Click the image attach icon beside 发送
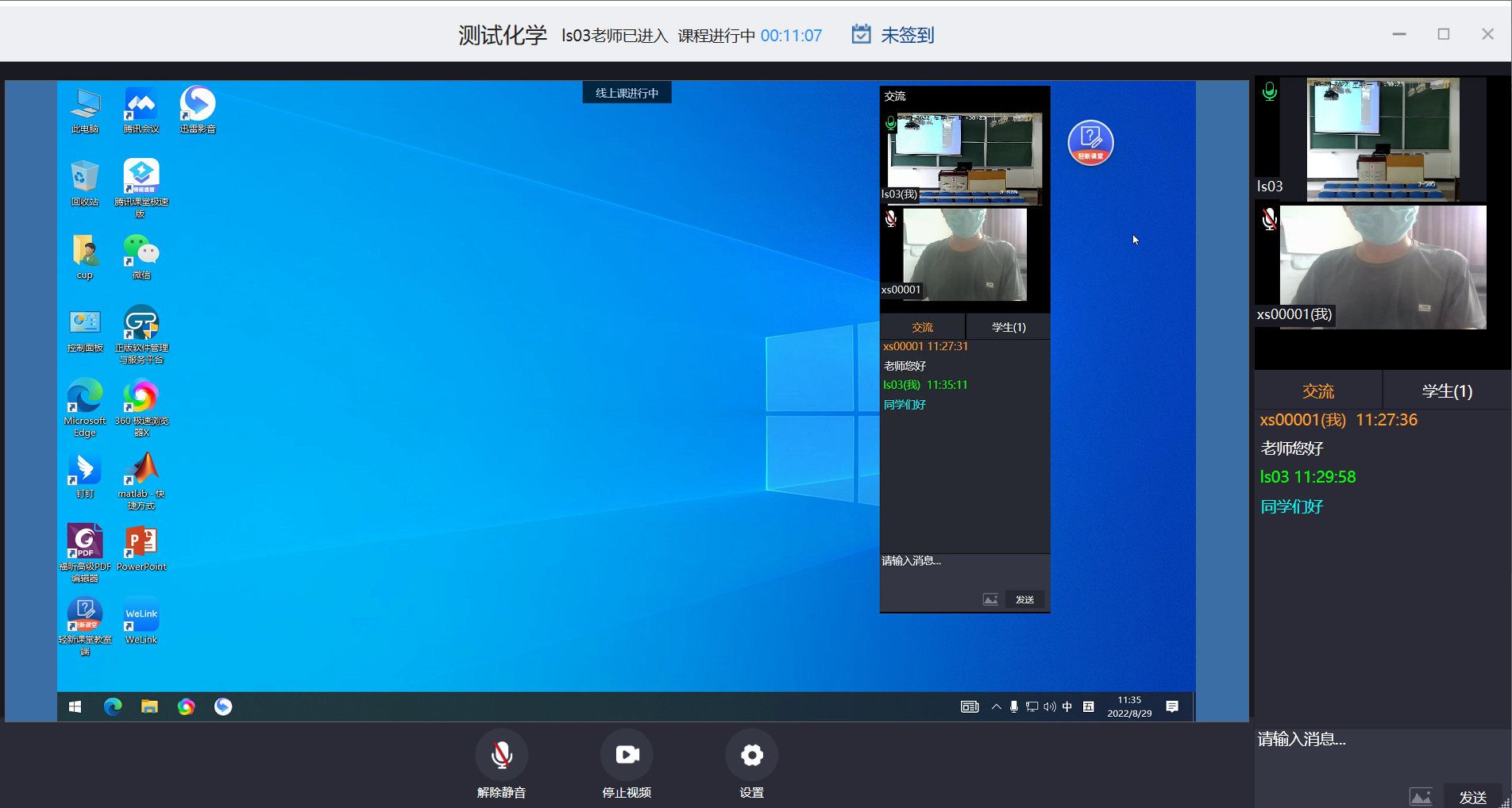Image resolution: width=1512 pixels, height=808 pixels. 1421,796
